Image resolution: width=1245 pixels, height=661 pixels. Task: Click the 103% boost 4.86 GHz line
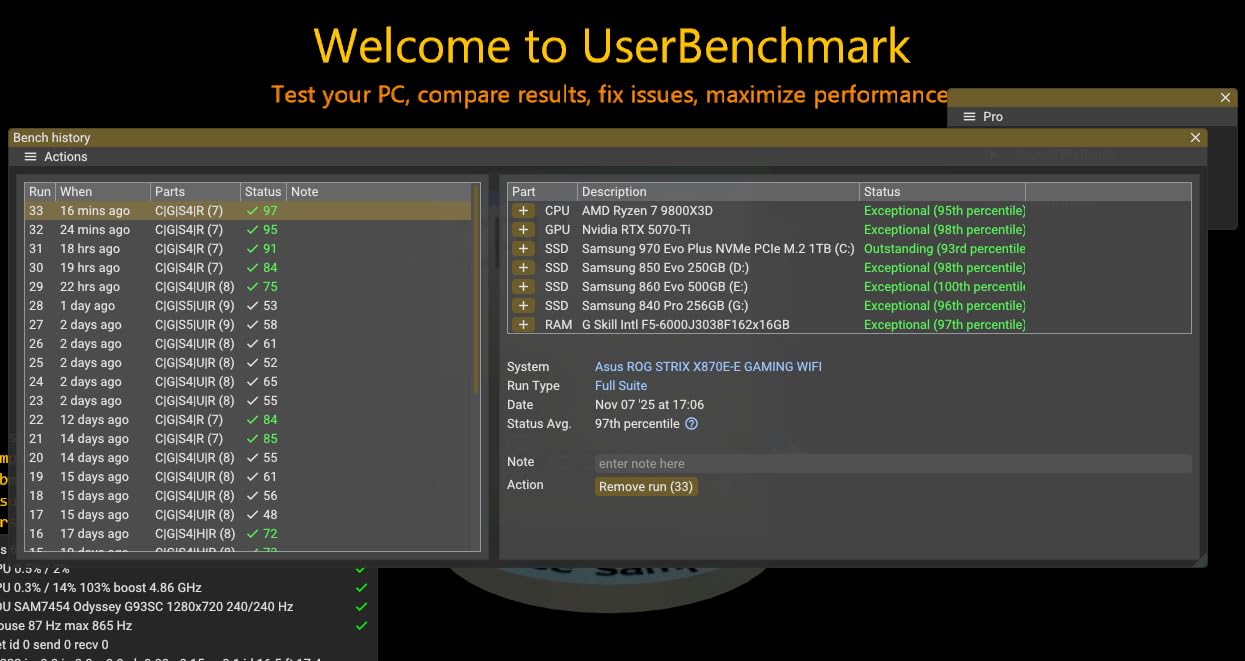tap(101, 588)
